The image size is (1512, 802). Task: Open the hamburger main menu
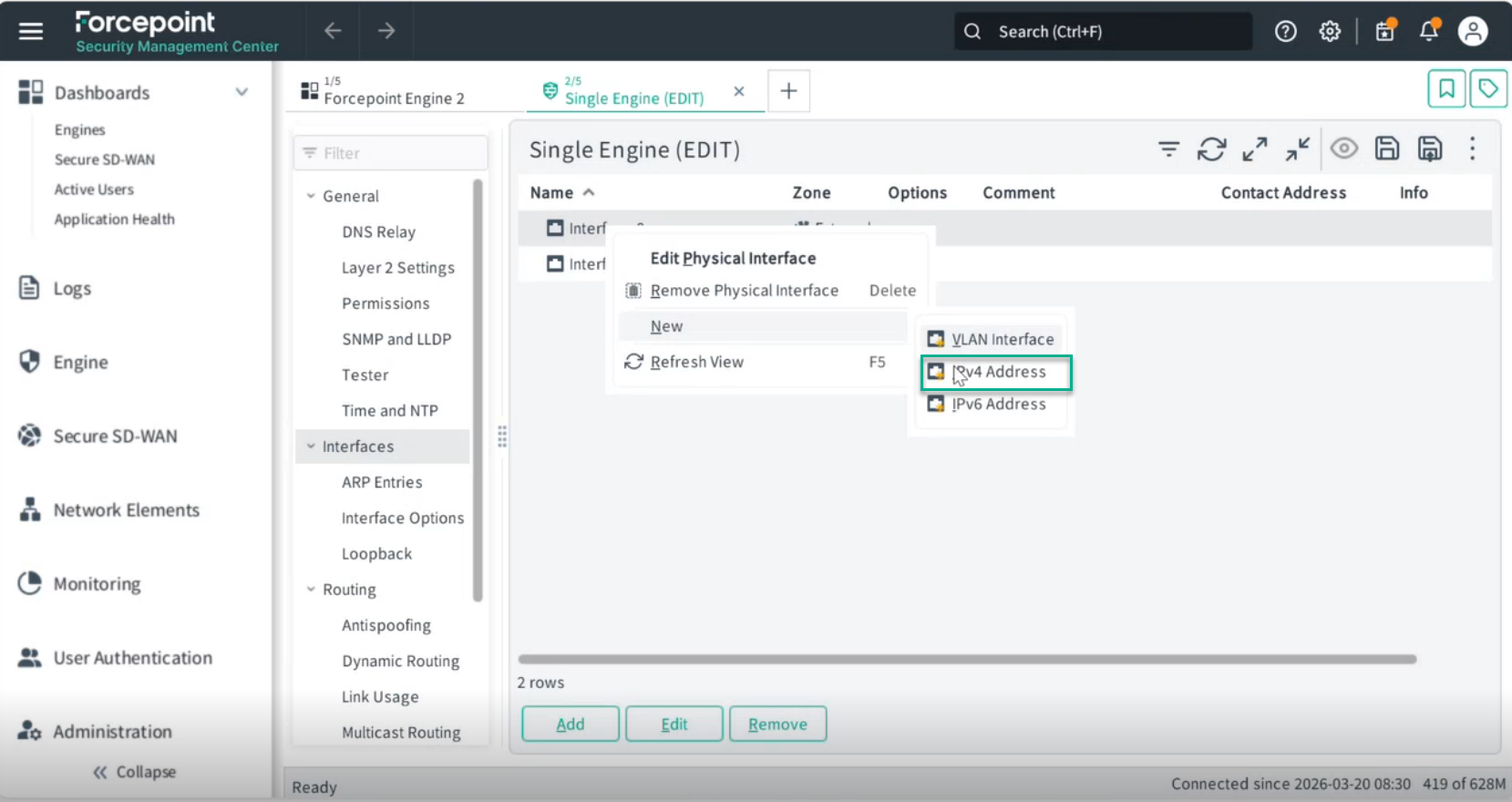[31, 31]
